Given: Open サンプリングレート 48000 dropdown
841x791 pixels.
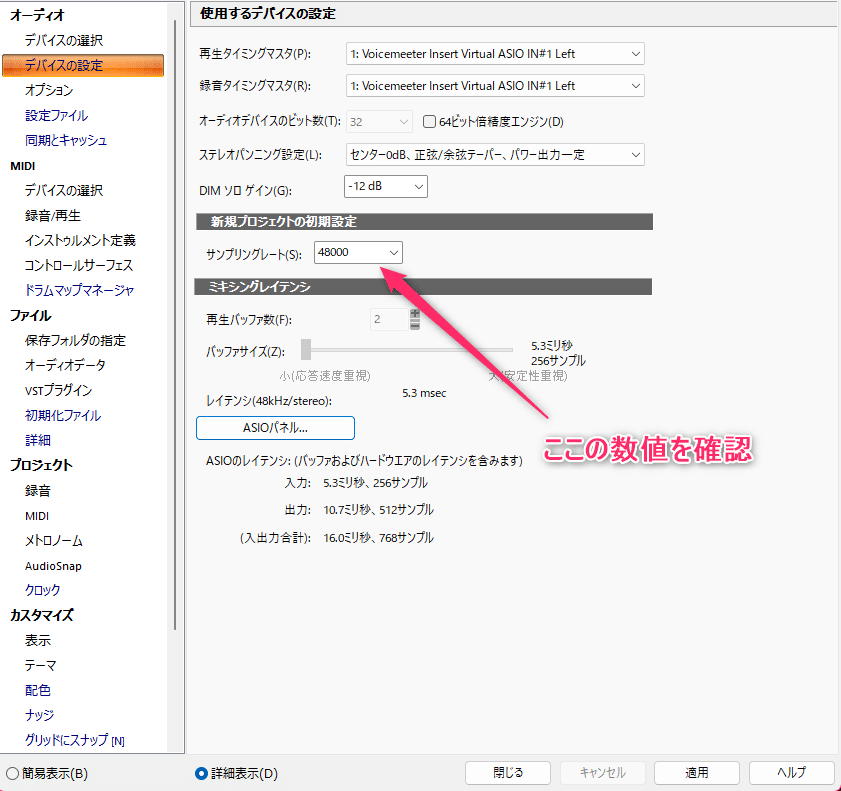Looking at the screenshot, I should pyautogui.click(x=358, y=253).
